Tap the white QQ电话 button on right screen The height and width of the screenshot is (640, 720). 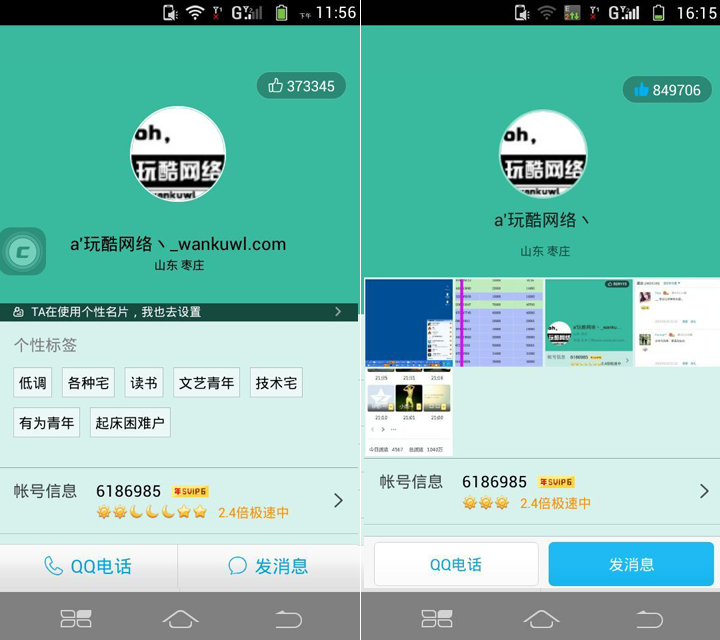pos(456,565)
